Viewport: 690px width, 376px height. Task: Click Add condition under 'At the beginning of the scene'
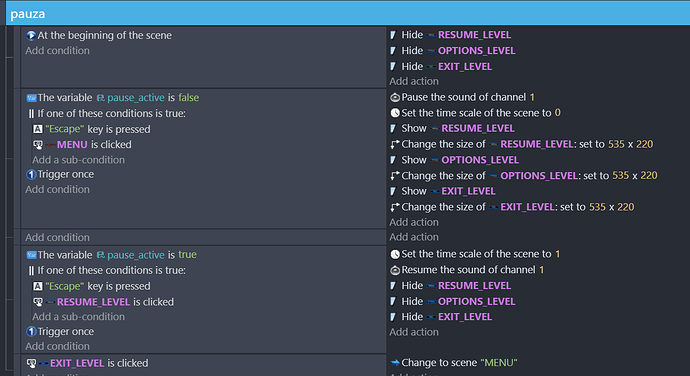tap(57, 51)
